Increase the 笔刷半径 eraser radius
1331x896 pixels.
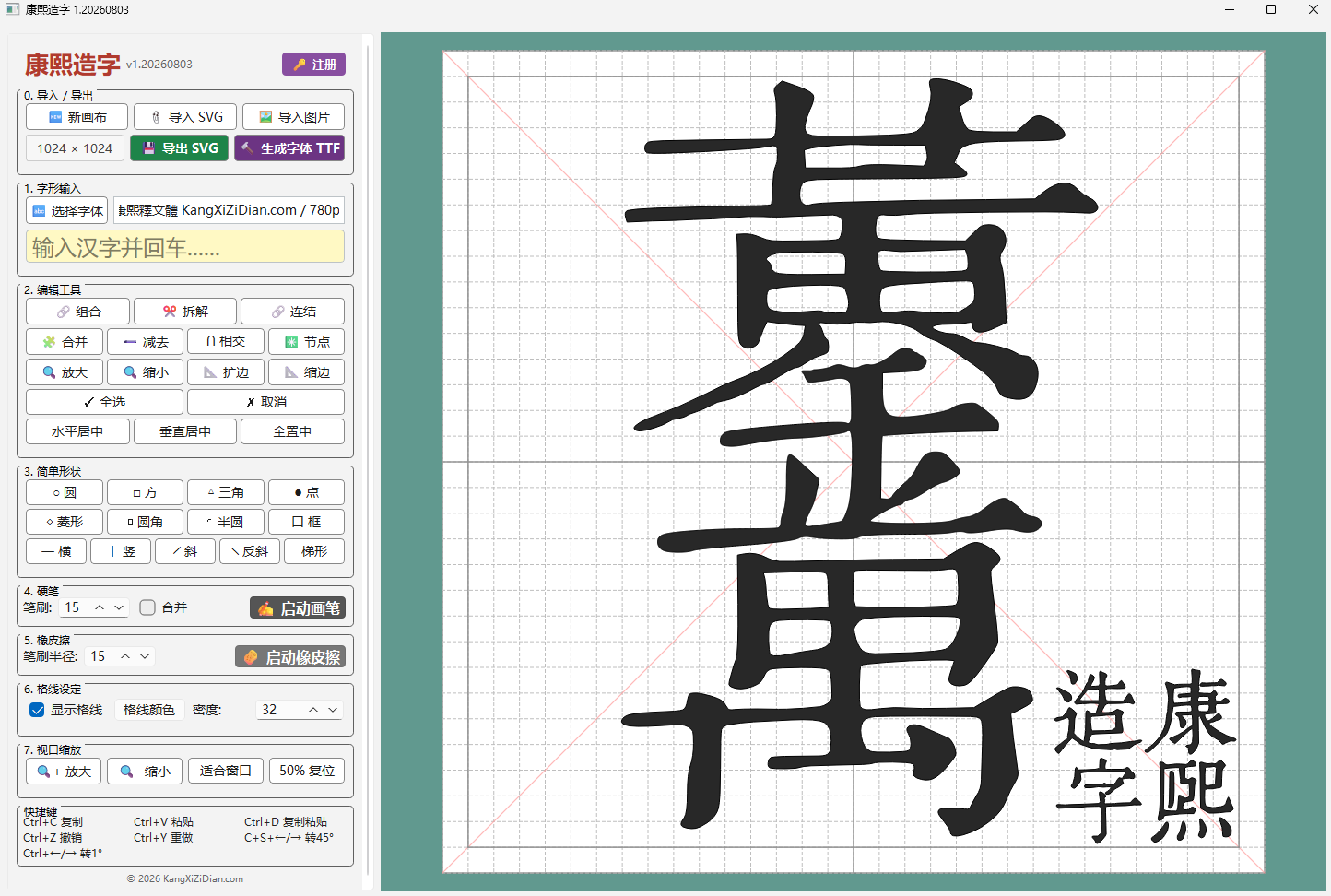[125, 656]
